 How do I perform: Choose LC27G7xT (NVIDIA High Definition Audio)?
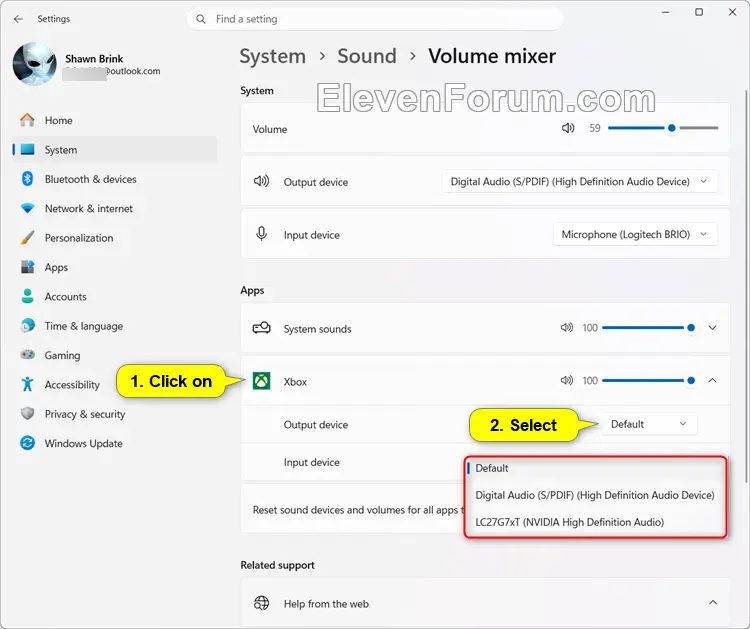pyautogui.click(x=596, y=522)
